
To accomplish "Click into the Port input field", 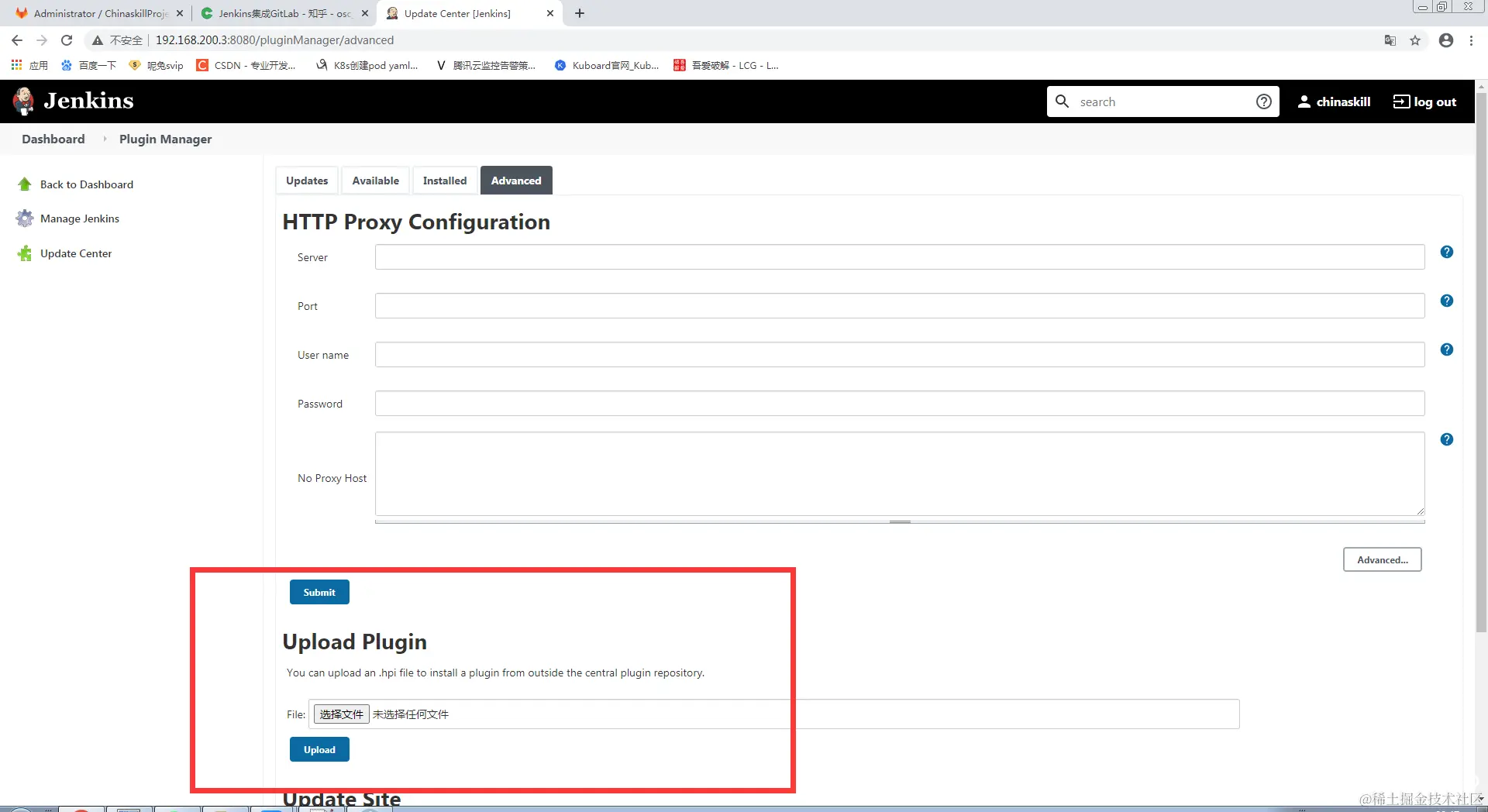I will tap(900, 306).
